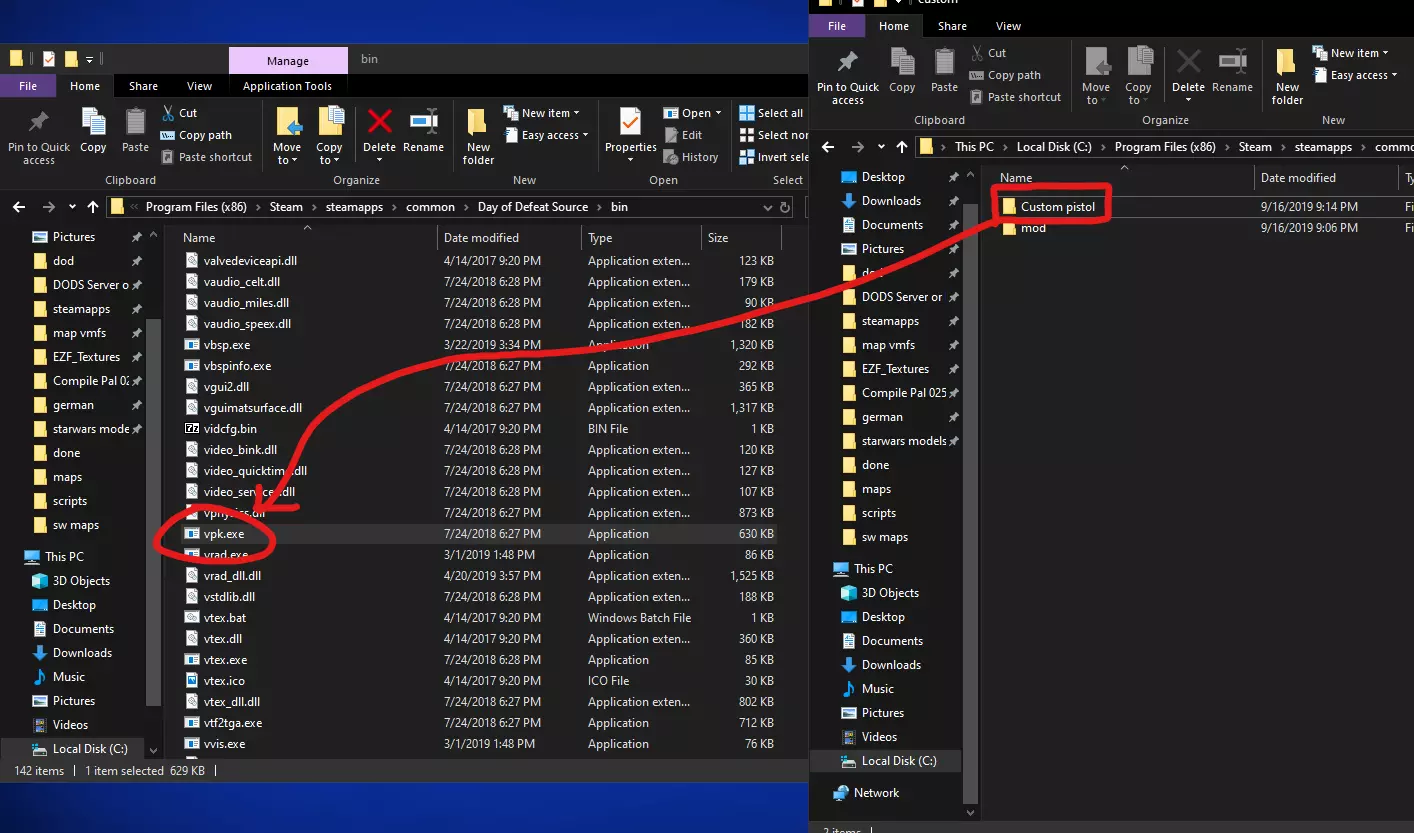Click the Up arrow in right window navigation
The image size is (1414, 833).
[x=902, y=147]
